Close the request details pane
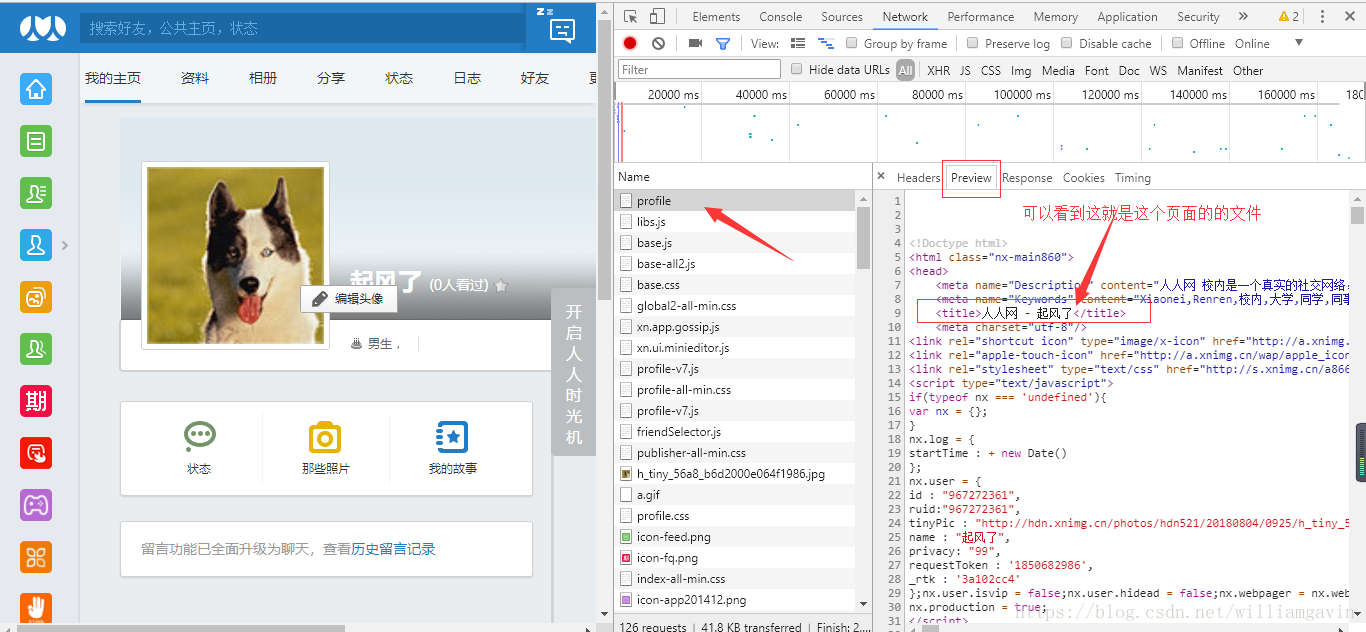The height and width of the screenshot is (632, 1366). [x=881, y=176]
